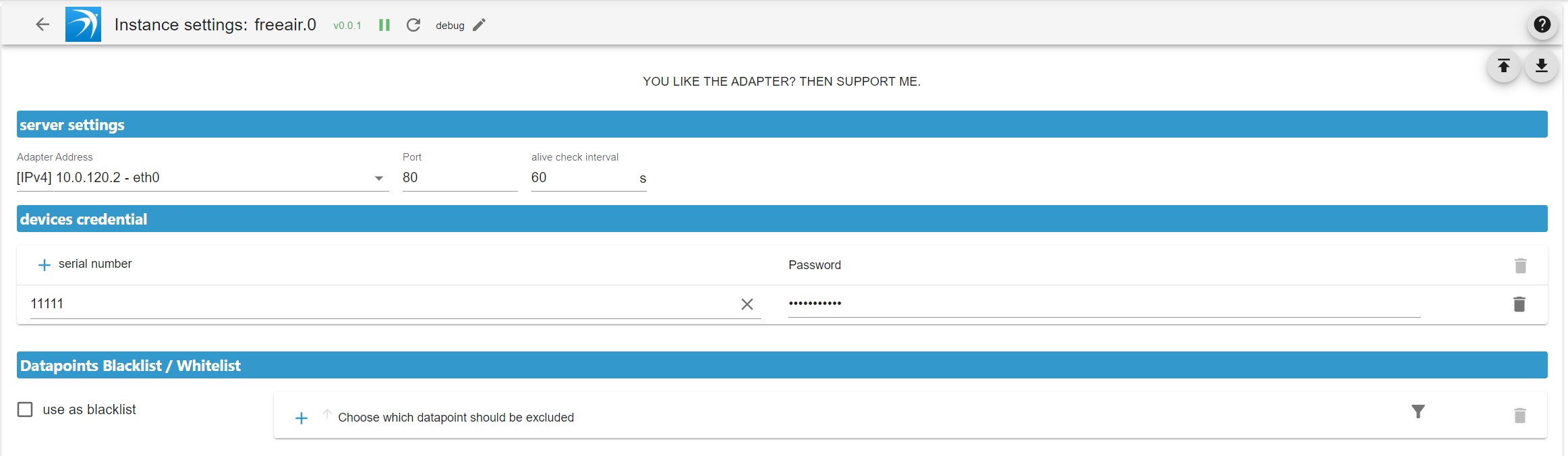Click the Instance settings: freeair.0 title

(x=215, y=25)
